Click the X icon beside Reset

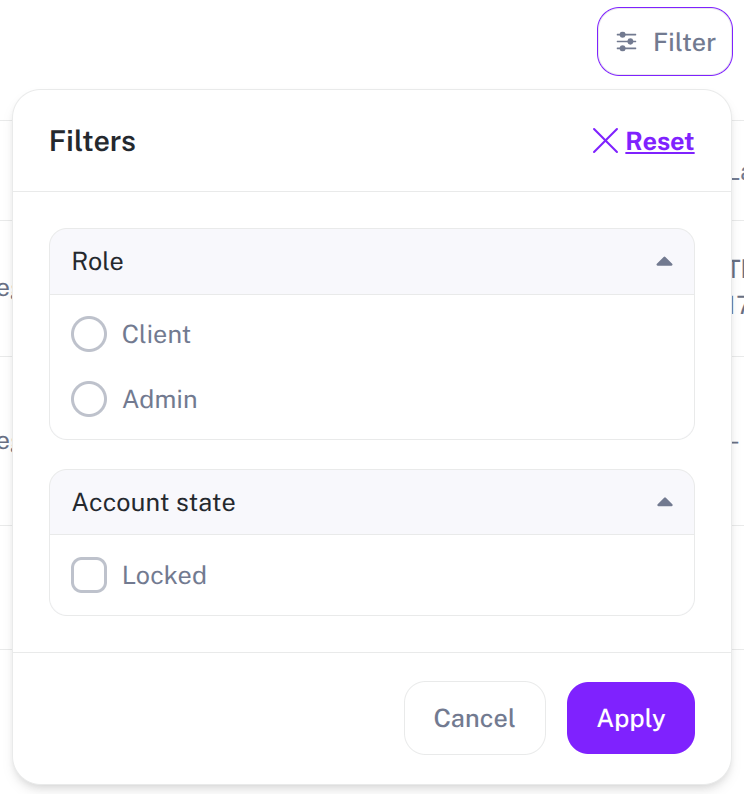click(605, 141)
